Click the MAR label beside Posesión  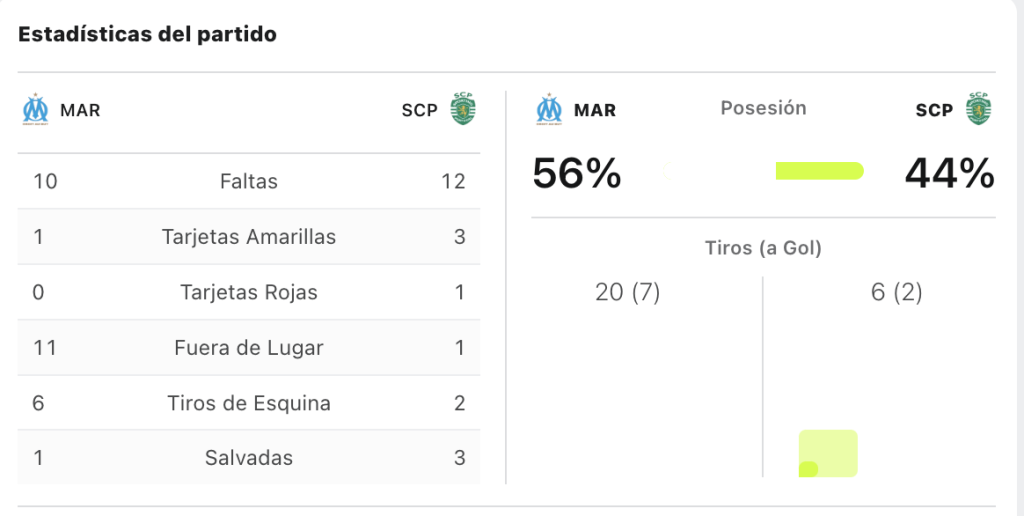click(x=595, y=110)
